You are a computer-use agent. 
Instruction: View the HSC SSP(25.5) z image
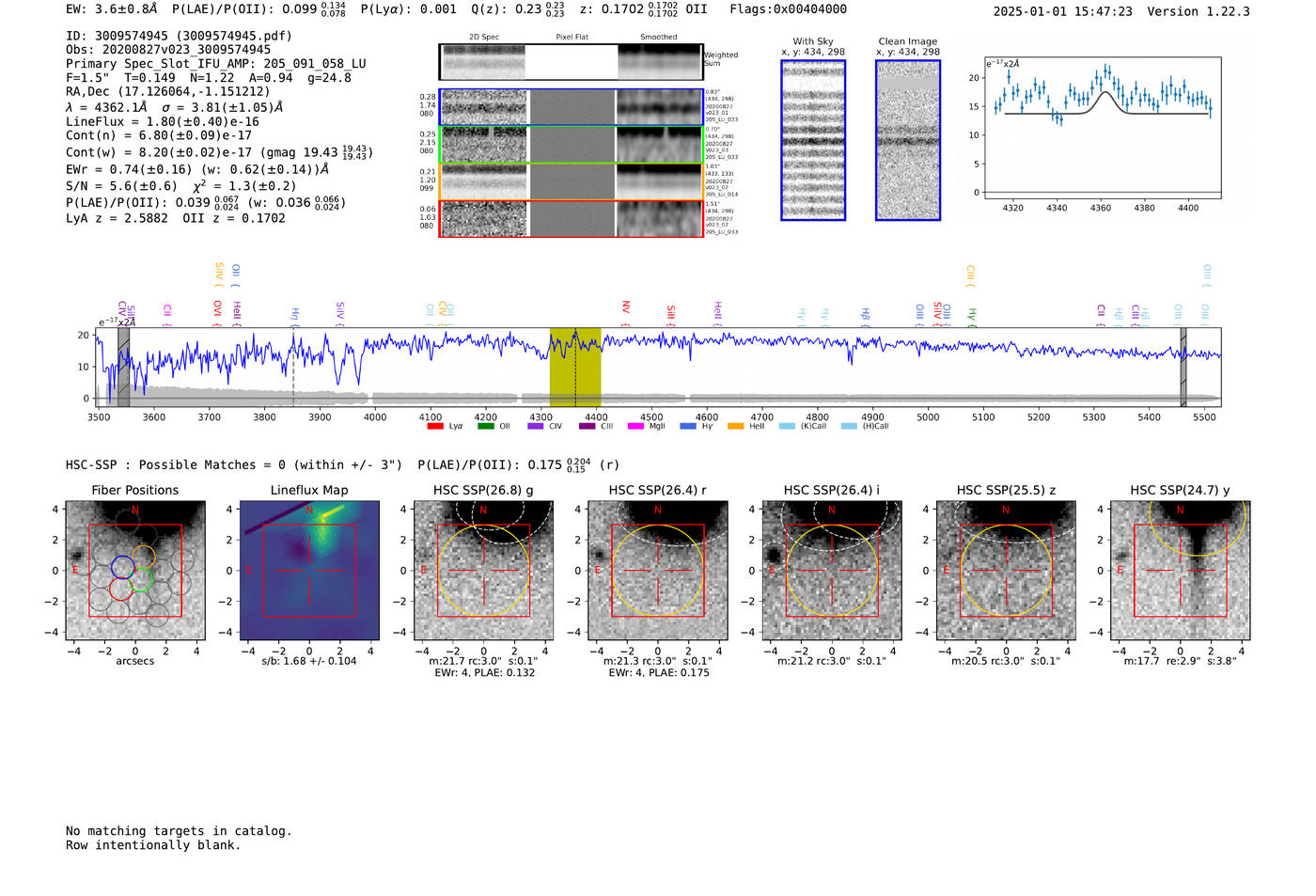(x=1006, y=571)
